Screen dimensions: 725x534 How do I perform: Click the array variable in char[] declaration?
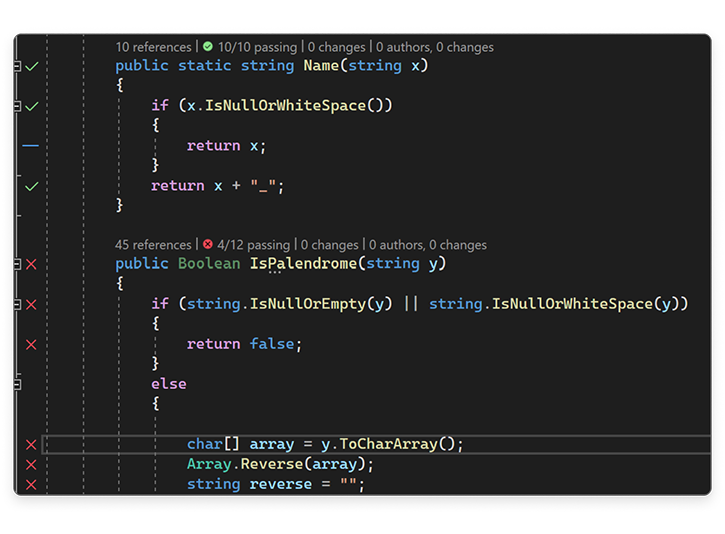click(272, 444)
